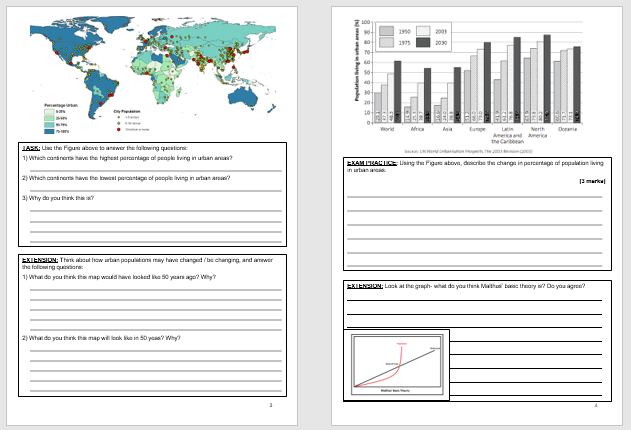631x430 pixels.
Task: Click the 'Malthus' Basic Theory' caption under the graph
Action: point(395,391)
